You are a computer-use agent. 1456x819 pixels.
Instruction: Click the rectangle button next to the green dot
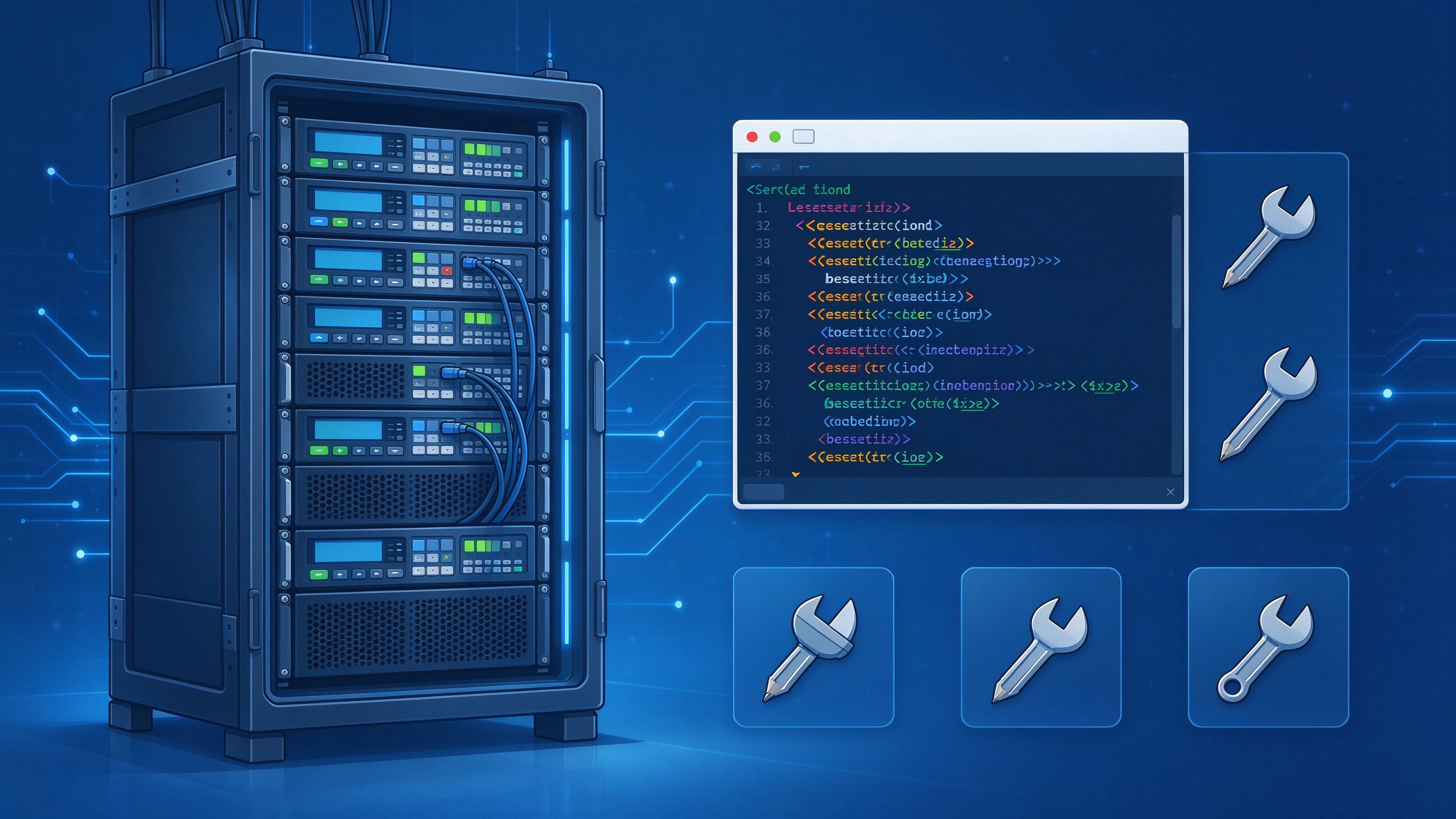(803, 137)
